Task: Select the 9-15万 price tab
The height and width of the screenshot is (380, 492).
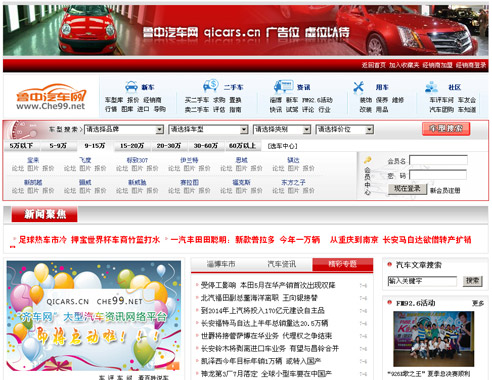Action: [x=95, y=146]
